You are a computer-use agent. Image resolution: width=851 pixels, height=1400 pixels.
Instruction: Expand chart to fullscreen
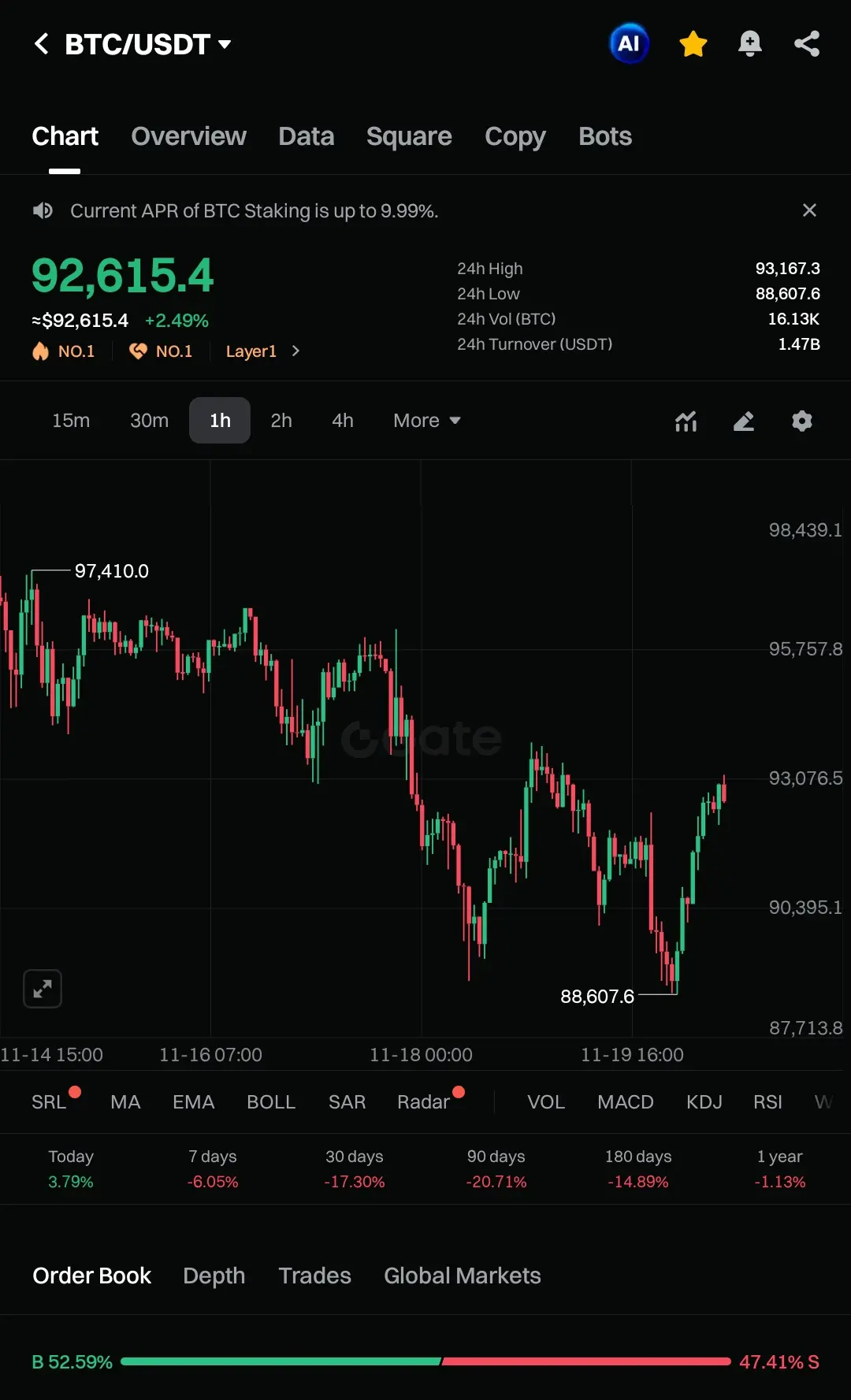(x=43, y=989)
